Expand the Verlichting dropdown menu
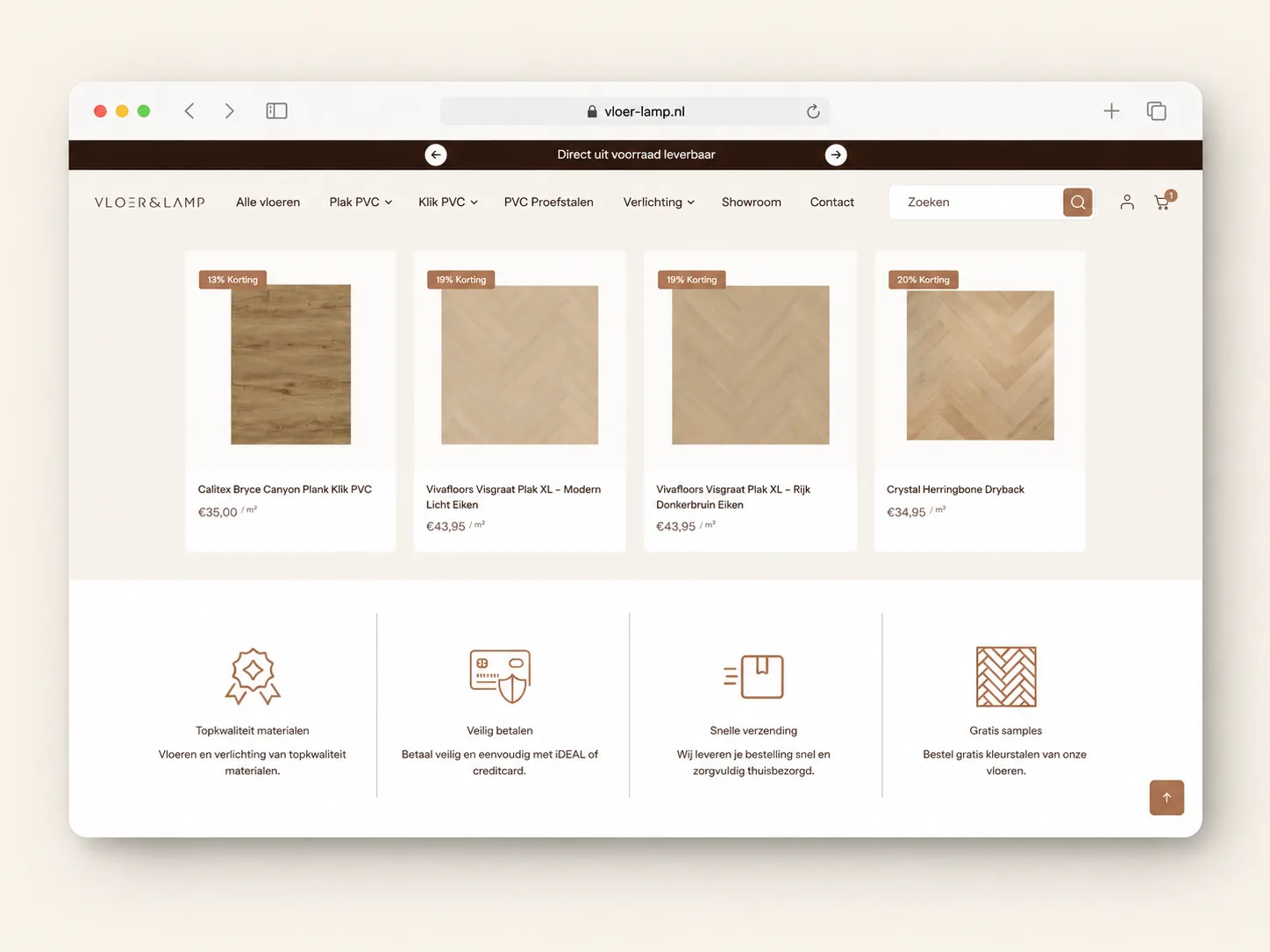The width and height of the screenshot is (1270, 952). (659, 202)
